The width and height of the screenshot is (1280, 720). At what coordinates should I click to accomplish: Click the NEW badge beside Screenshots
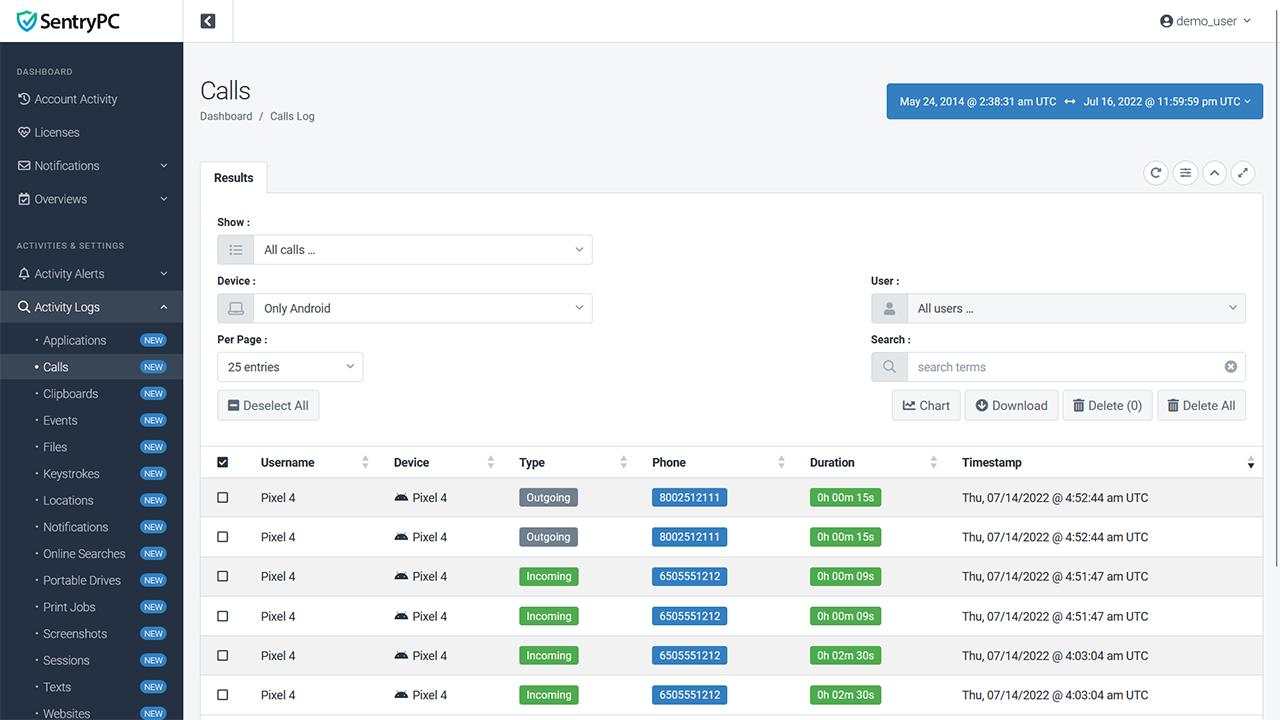click(153, 634)
